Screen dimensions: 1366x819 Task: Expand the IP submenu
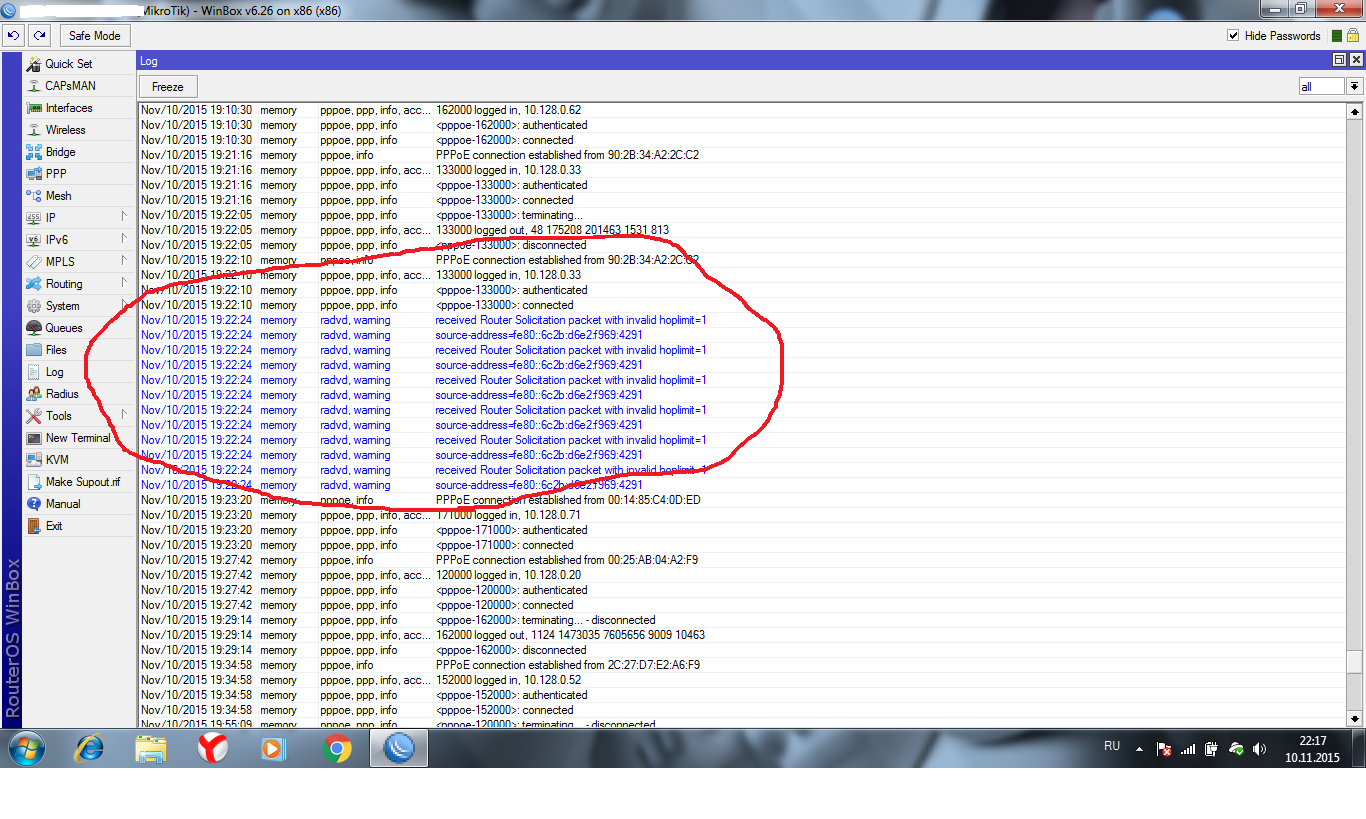coord(124,217)
